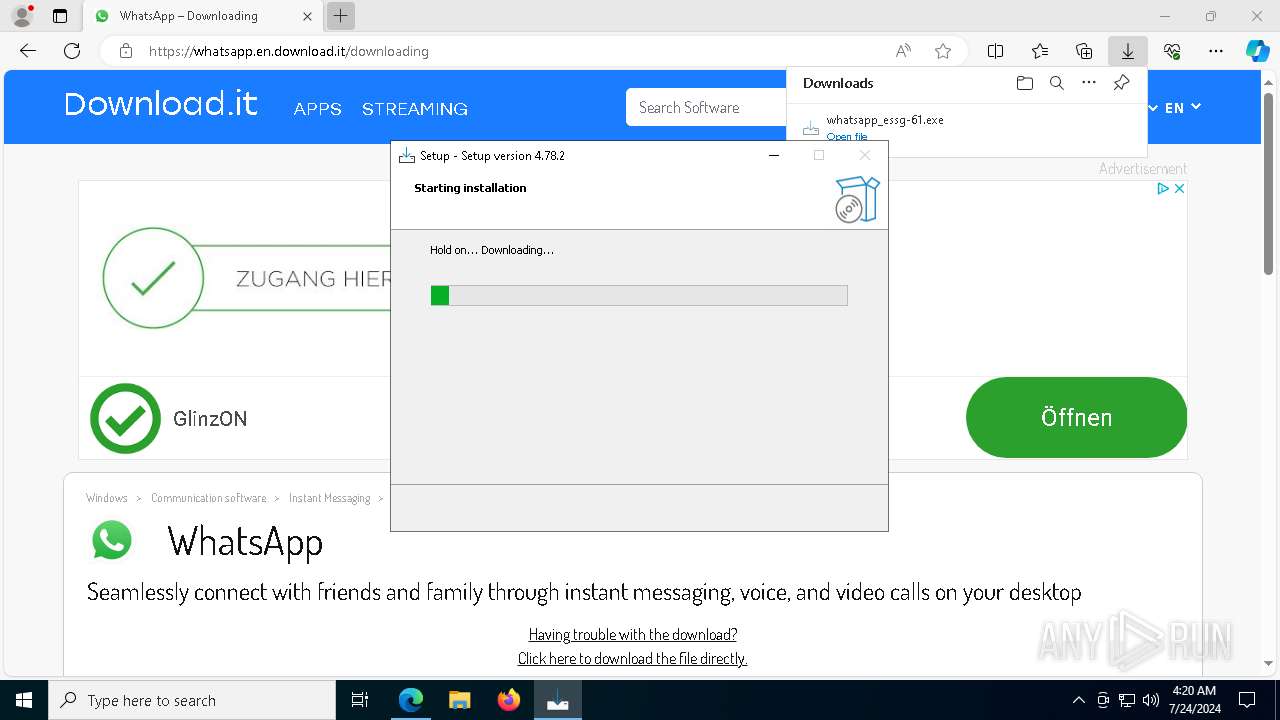
Task: Open the notifications center
Action: [x=1247, y=700]
